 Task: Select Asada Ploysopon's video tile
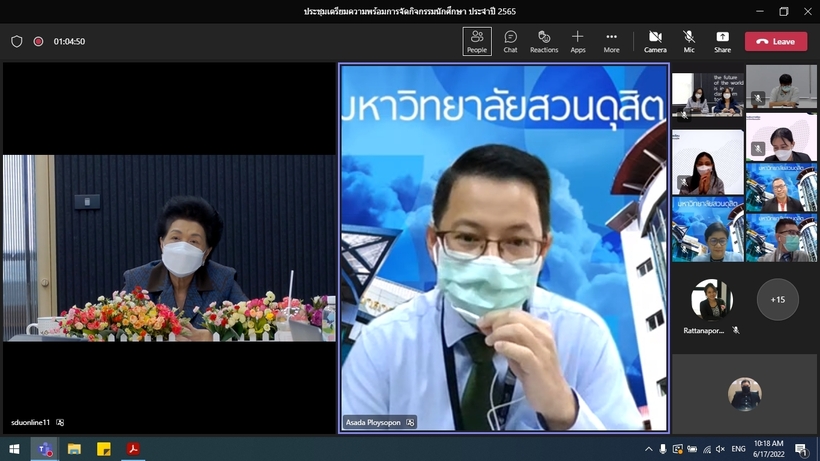pyautogui.click(x=504, y=248)
